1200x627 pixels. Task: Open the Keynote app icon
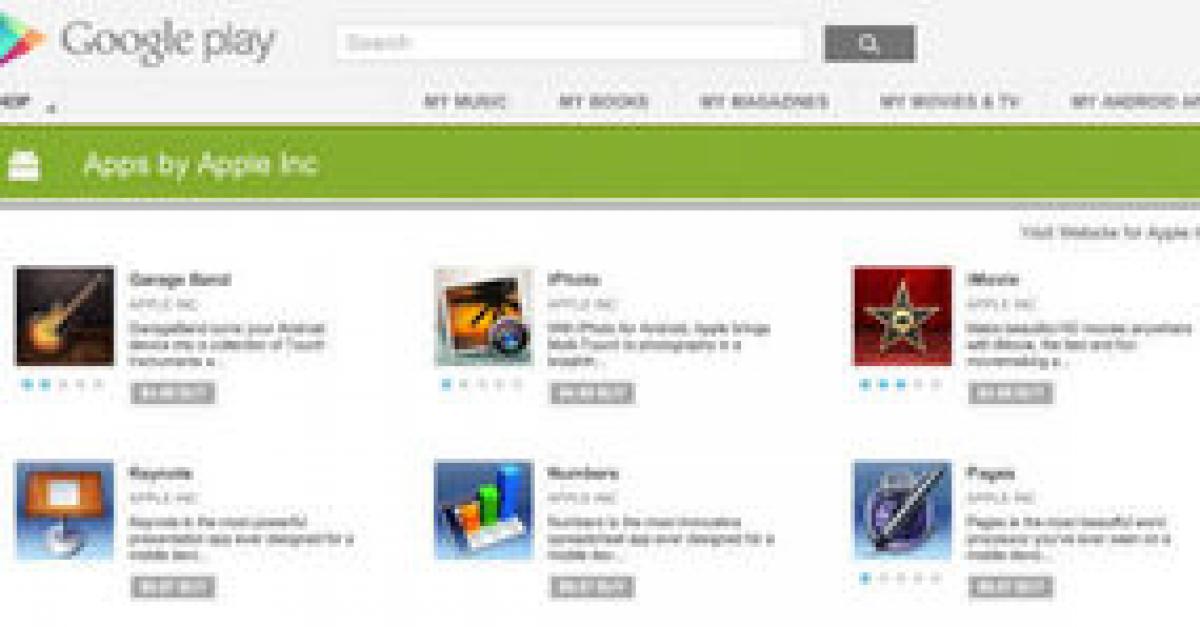(x=65, y=510)
